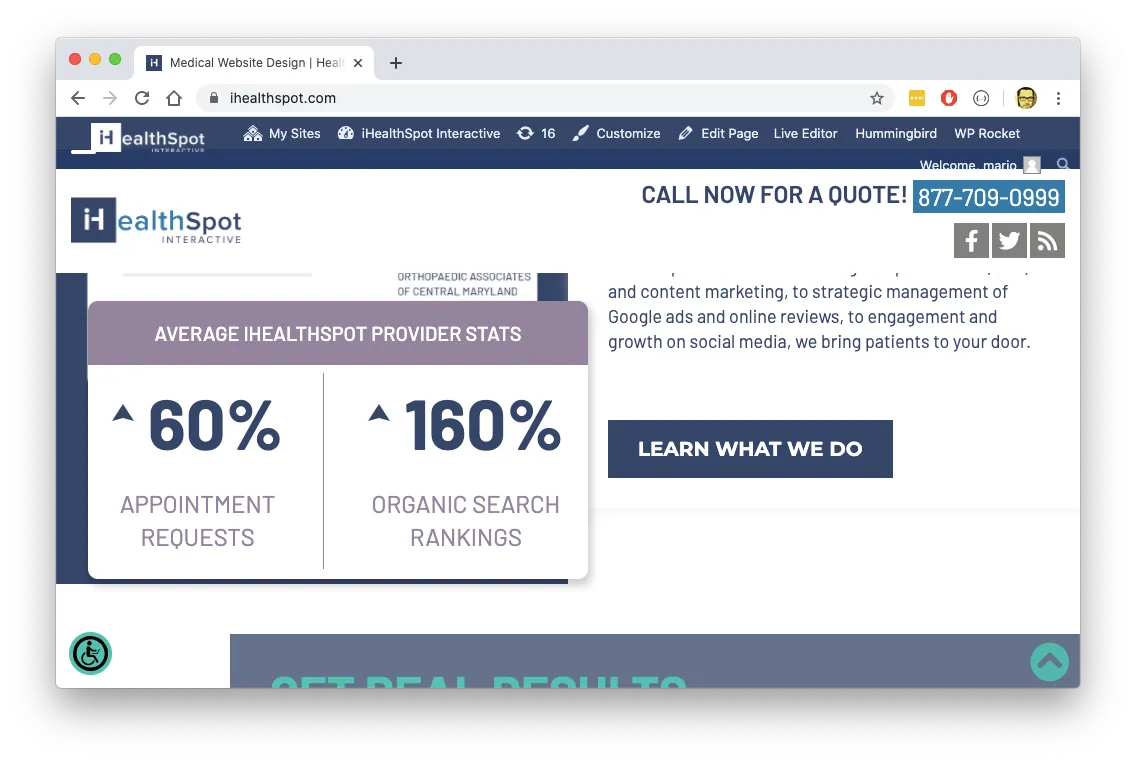
Task: Click the Average iHealthSpot Provider Stats heading
Action: pyautogui.click(x=338, y=334)
